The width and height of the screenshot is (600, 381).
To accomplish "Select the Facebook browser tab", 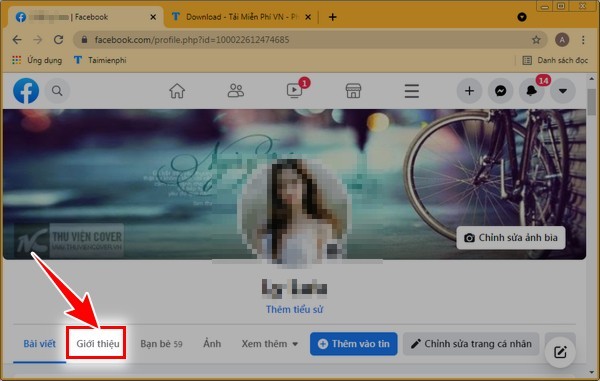I will [x=86, y=17].
